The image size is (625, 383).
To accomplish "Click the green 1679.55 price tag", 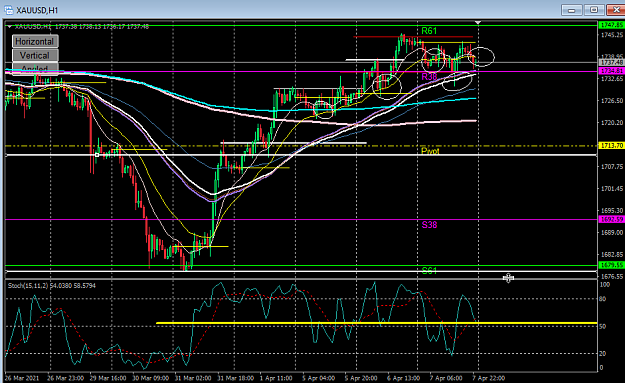I will tap(611, 265).
